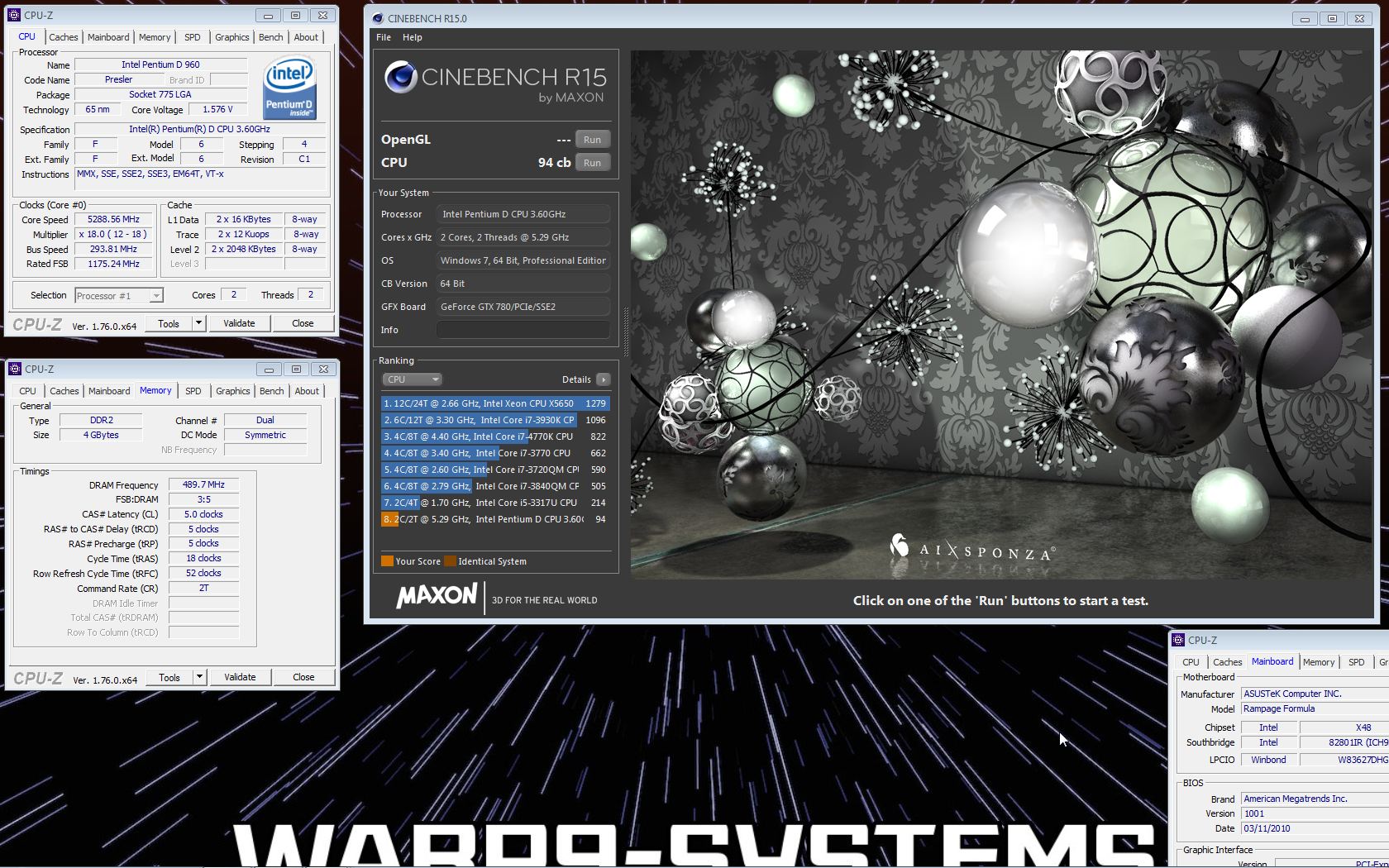
Task: Click the Intel Pentium D logo badge
Action: coord(289,88)
